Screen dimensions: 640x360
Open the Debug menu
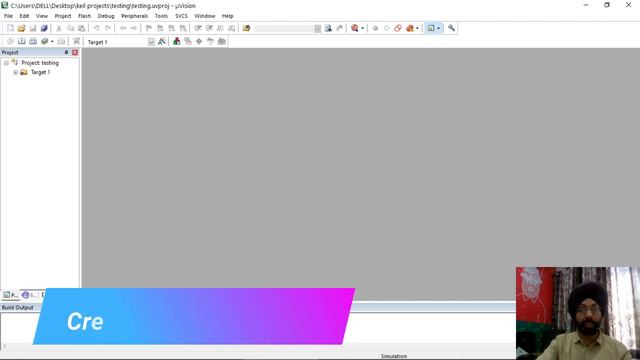pyautogui.click(x=106, y=16)
